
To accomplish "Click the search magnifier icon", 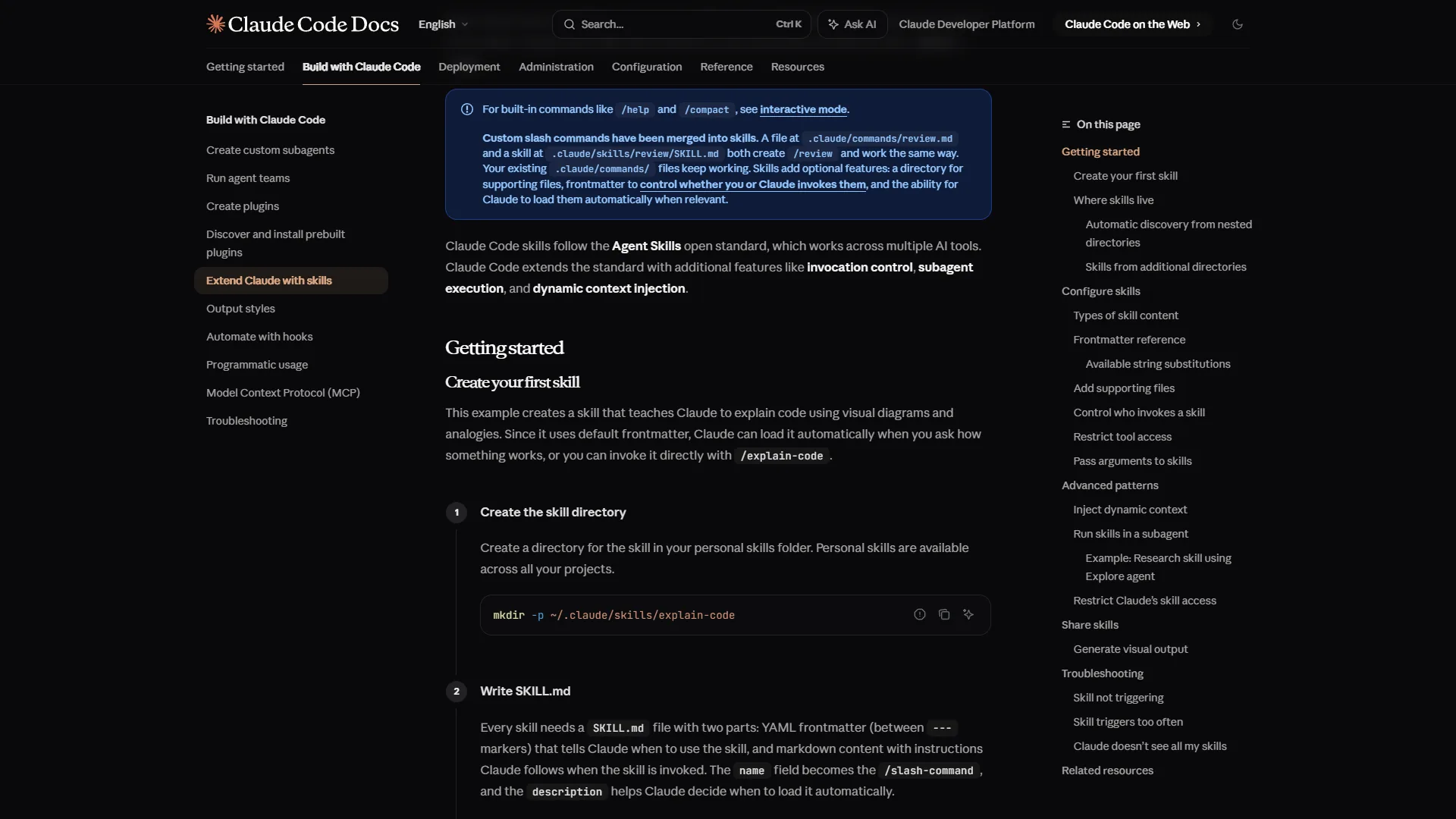I will (569, 24).
